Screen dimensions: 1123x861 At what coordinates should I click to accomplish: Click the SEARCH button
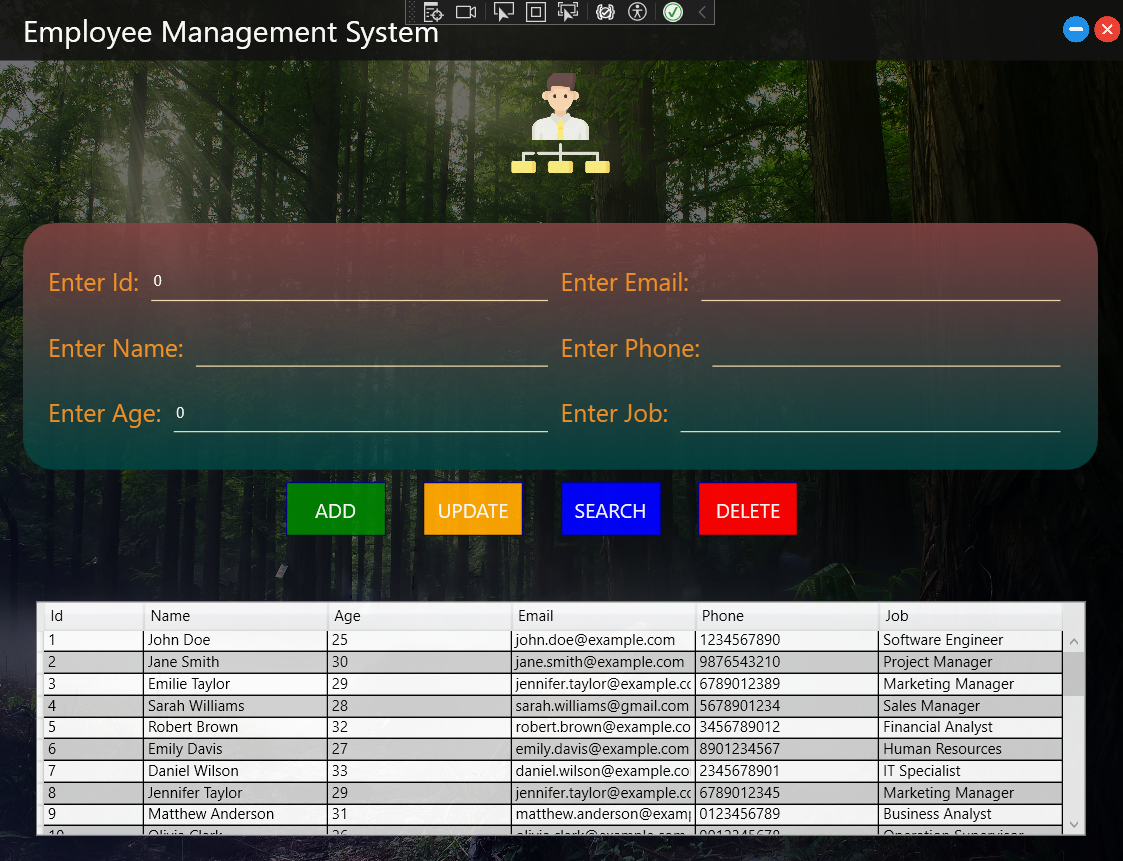coord(610,509)
